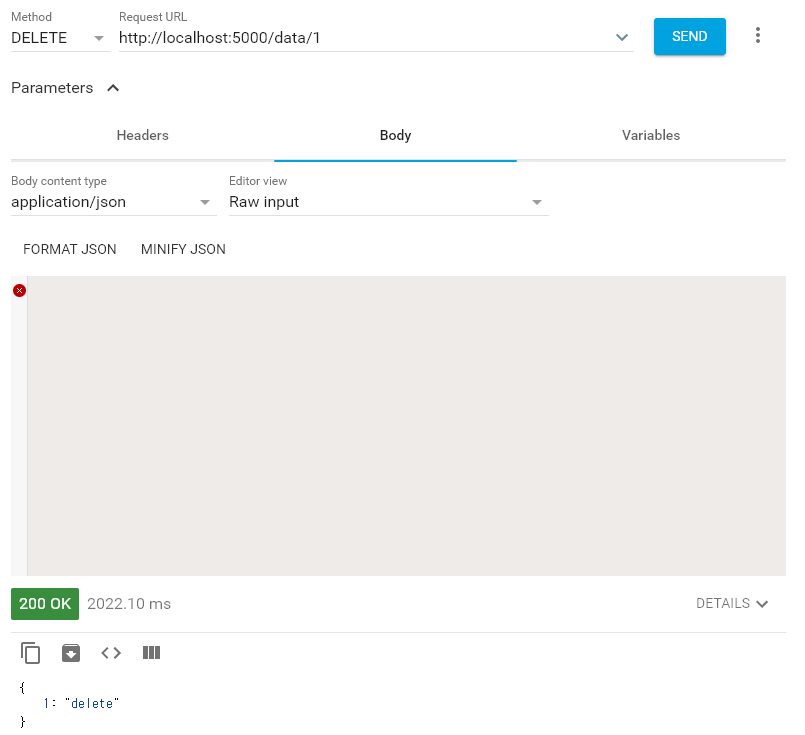The image size is (805, 735).
Task: Click FORMAT JSON button
Action: point(70,249)
